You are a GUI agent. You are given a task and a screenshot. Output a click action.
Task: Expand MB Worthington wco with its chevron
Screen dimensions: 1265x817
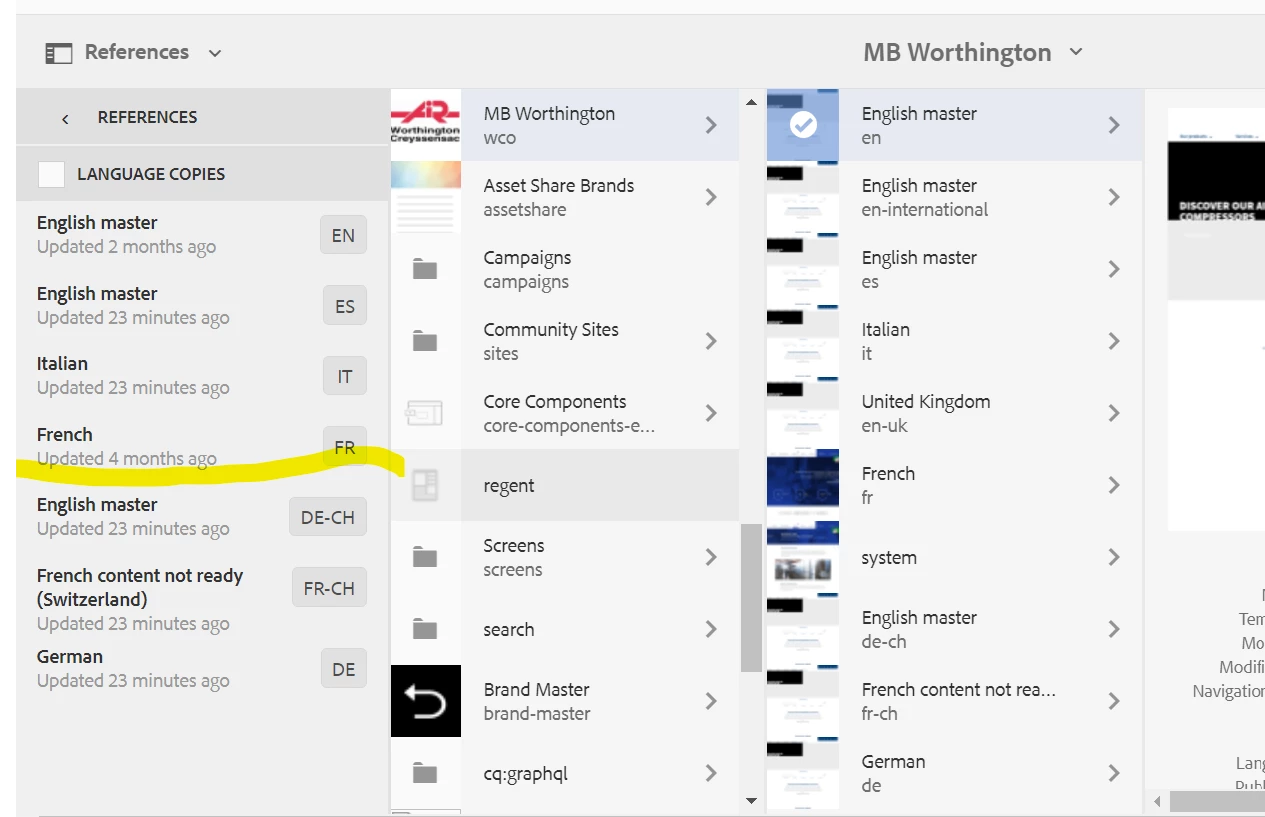click(711, 125)
